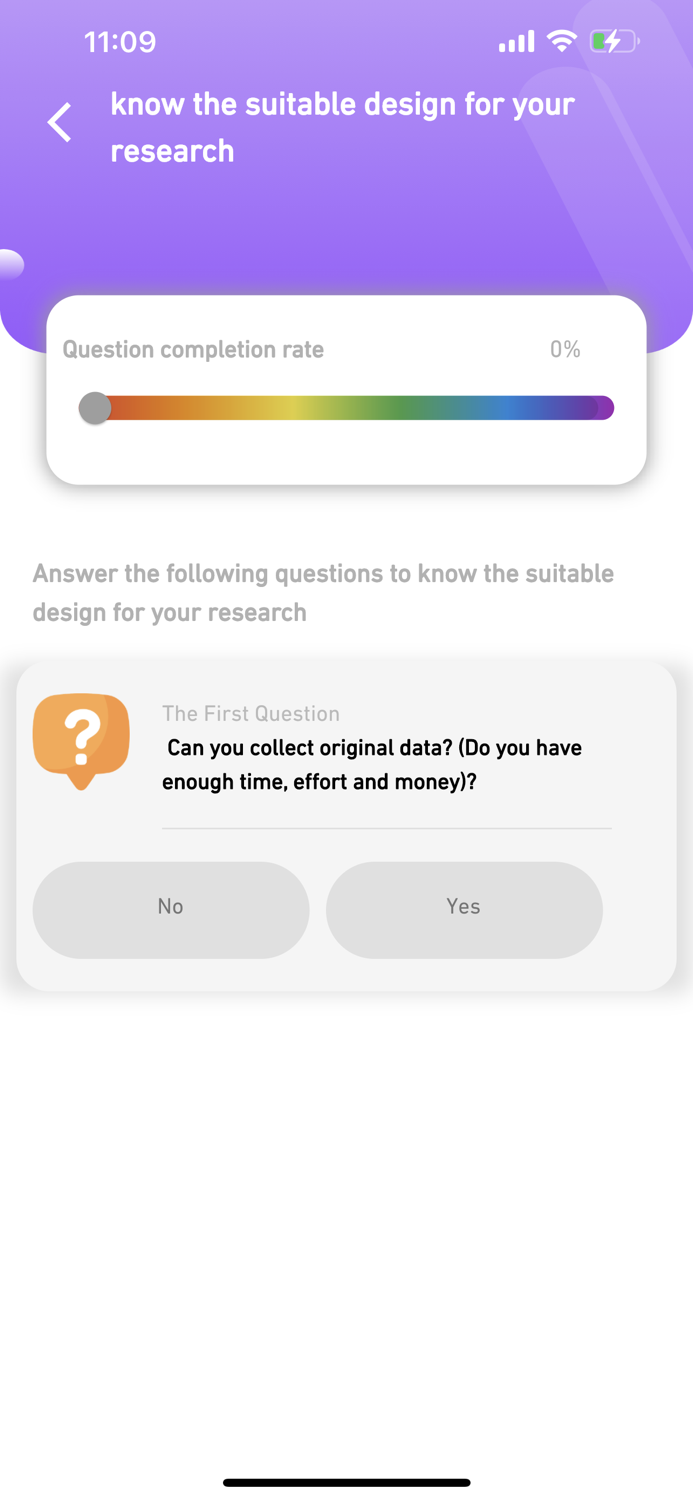
Task: Collapse the completion rate panel
Action: pyautogui.click(x=346, y=388)
